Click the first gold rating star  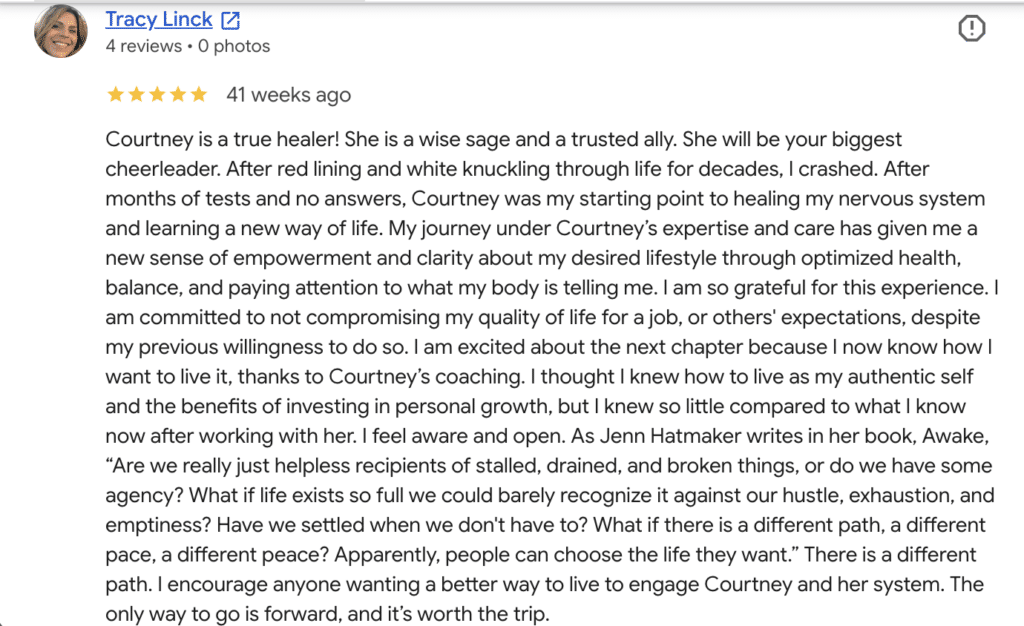[x=116, y=95]
